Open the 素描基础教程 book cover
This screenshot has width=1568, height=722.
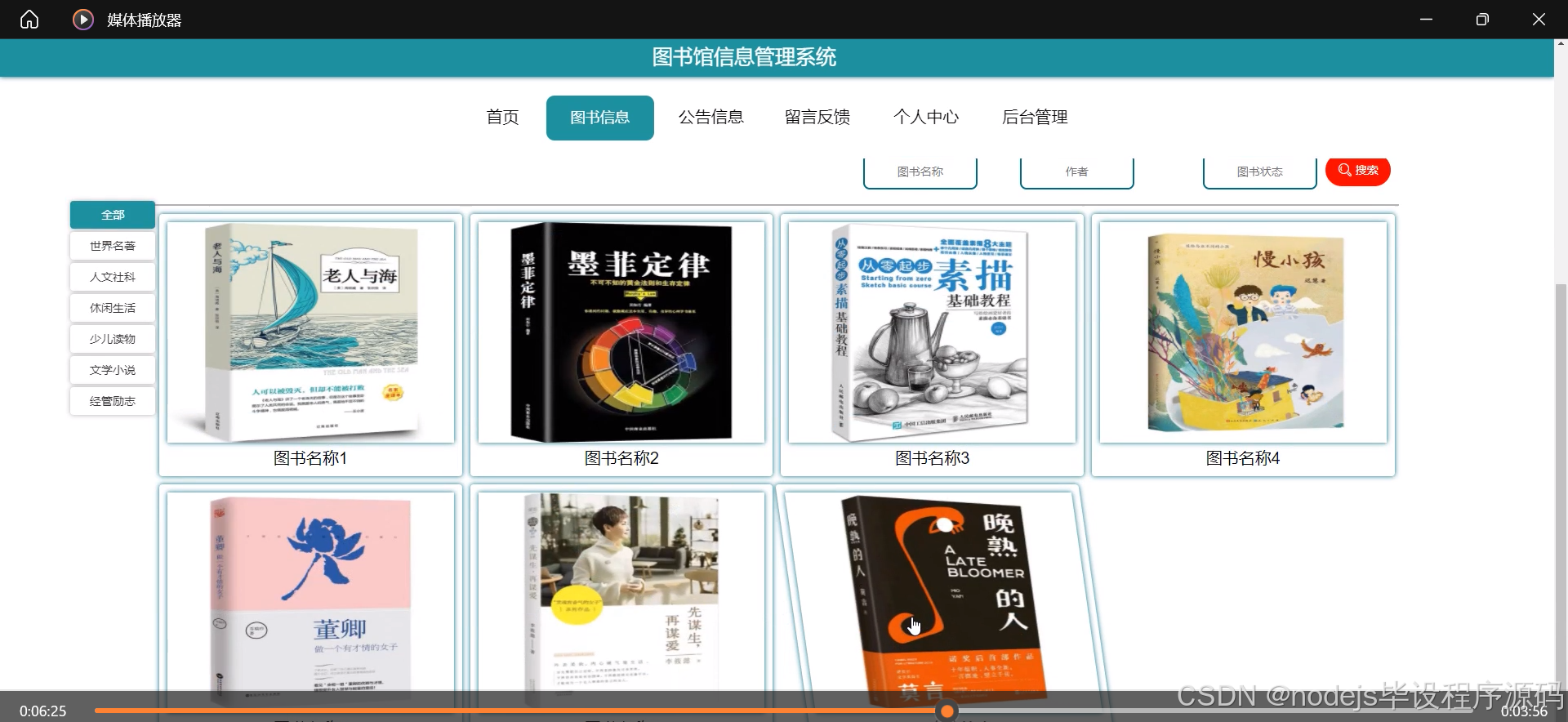(932, 332)
